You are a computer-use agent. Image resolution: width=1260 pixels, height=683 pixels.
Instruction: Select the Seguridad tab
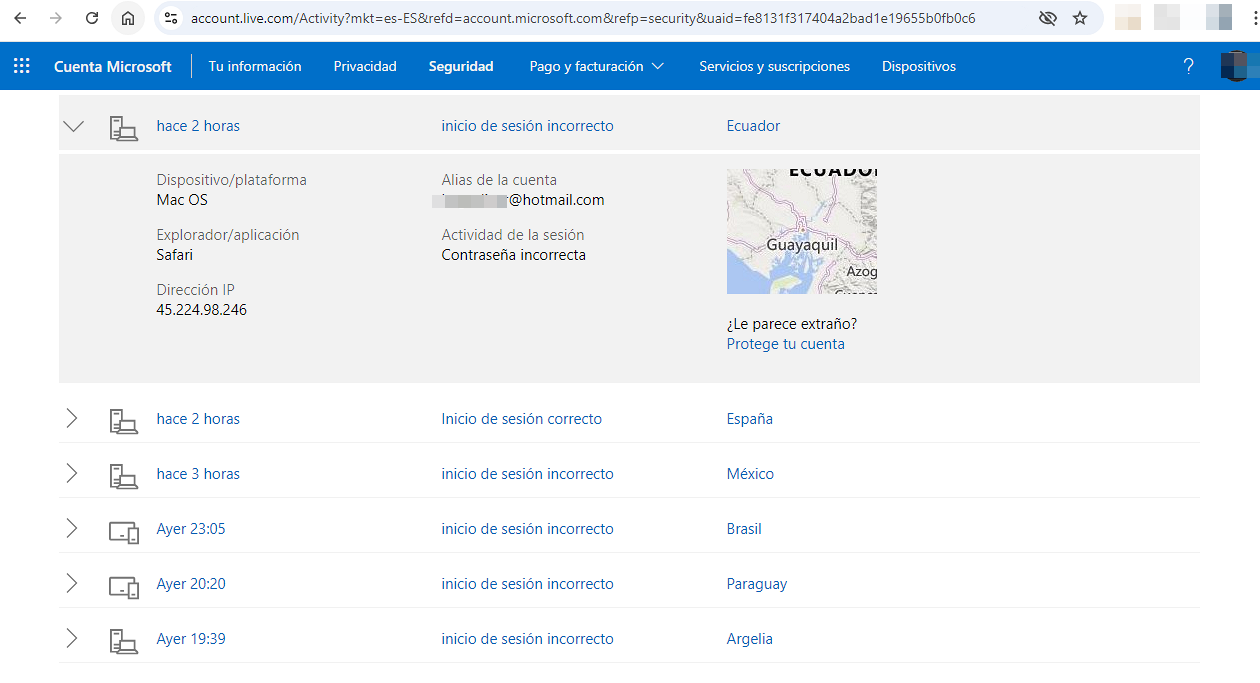click(x=461, y=66)
